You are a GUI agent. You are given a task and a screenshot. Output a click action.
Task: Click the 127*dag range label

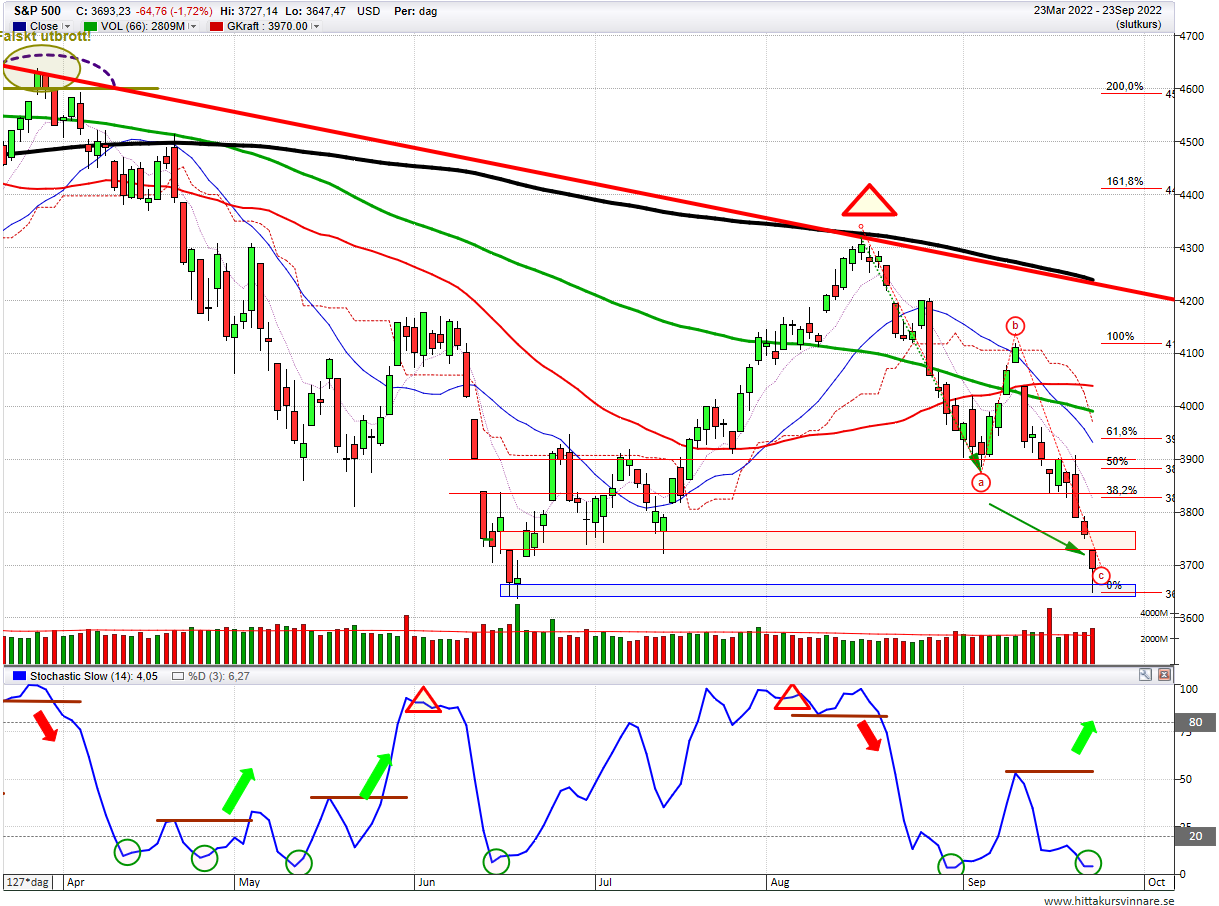coord(28,883)
